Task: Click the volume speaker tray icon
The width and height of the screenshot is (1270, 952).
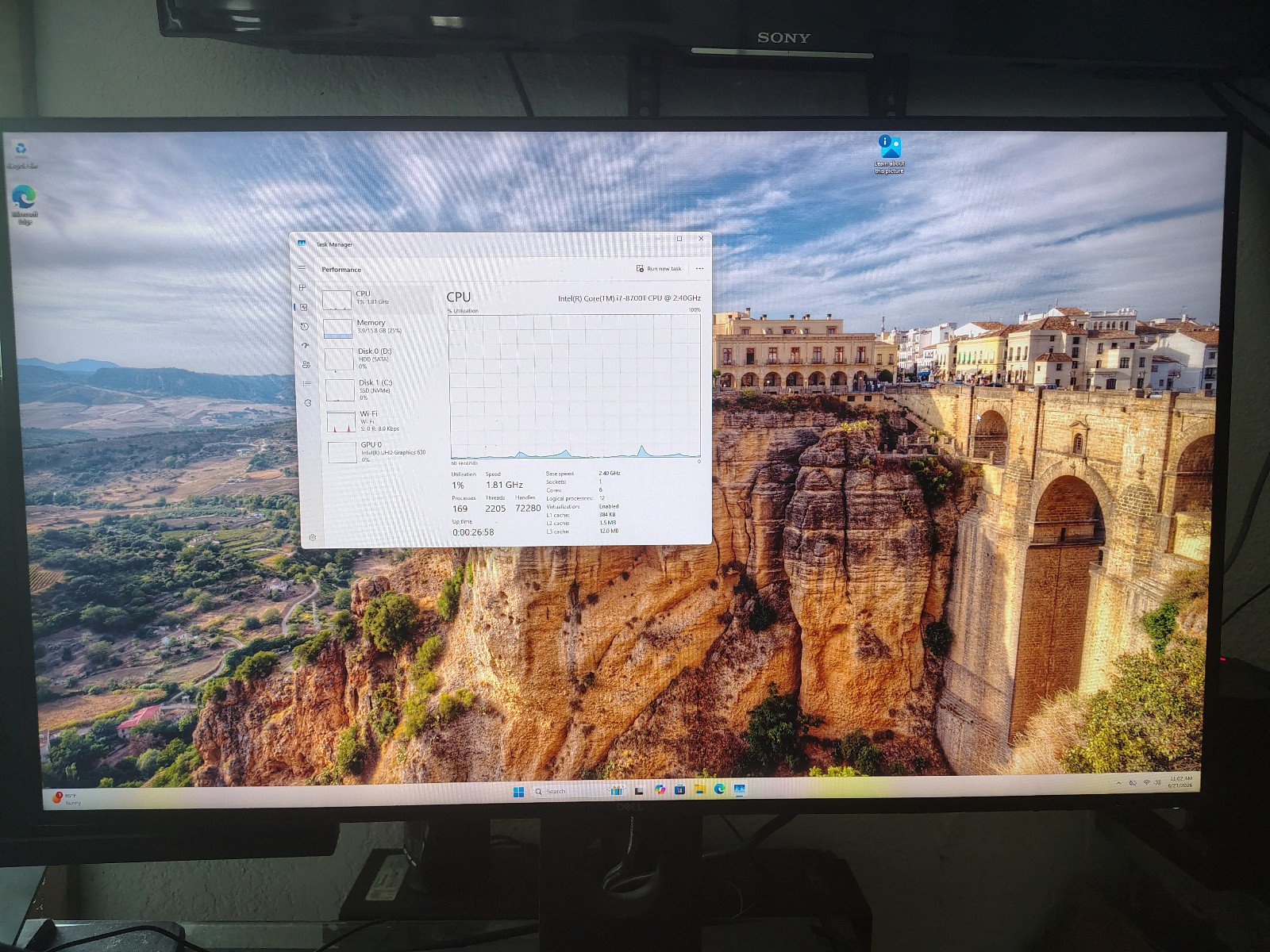Action: [1159, 783]
